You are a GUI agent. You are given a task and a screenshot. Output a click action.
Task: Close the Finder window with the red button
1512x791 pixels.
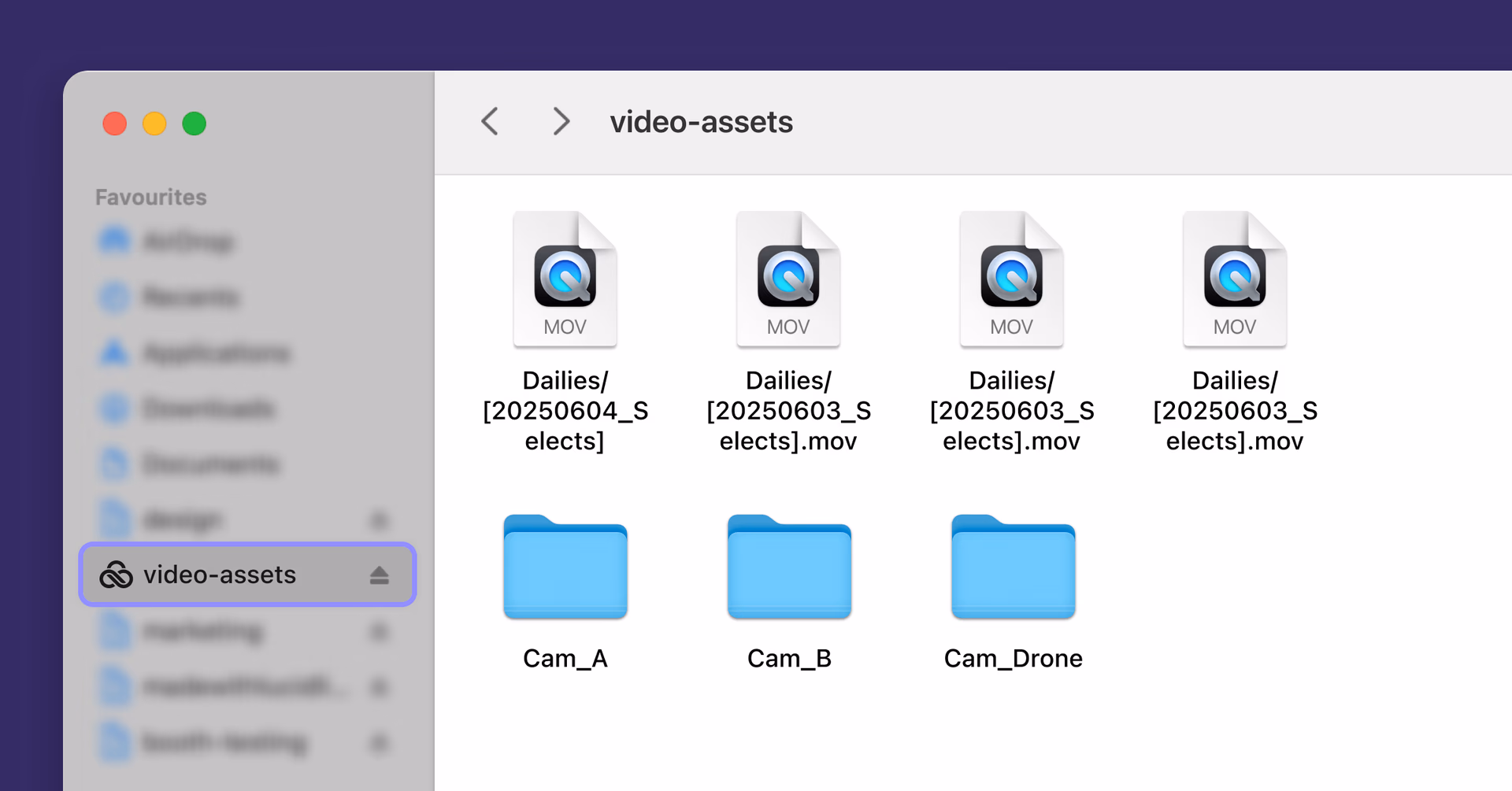[x=115, y=124]
